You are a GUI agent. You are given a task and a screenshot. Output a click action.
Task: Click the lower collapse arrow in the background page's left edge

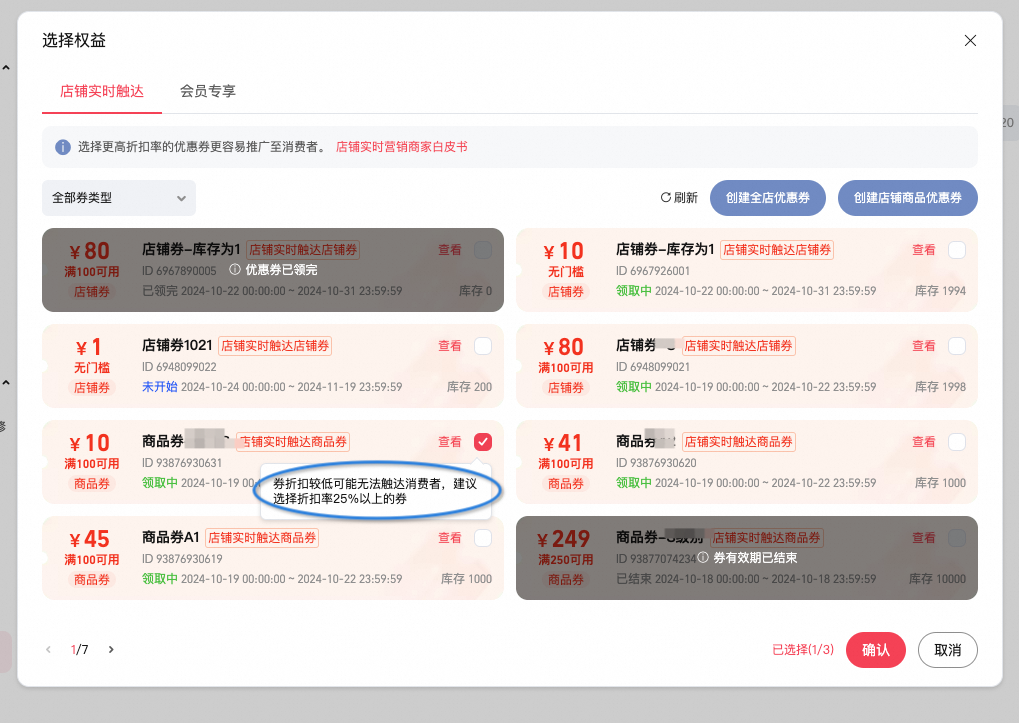(6, 383)
